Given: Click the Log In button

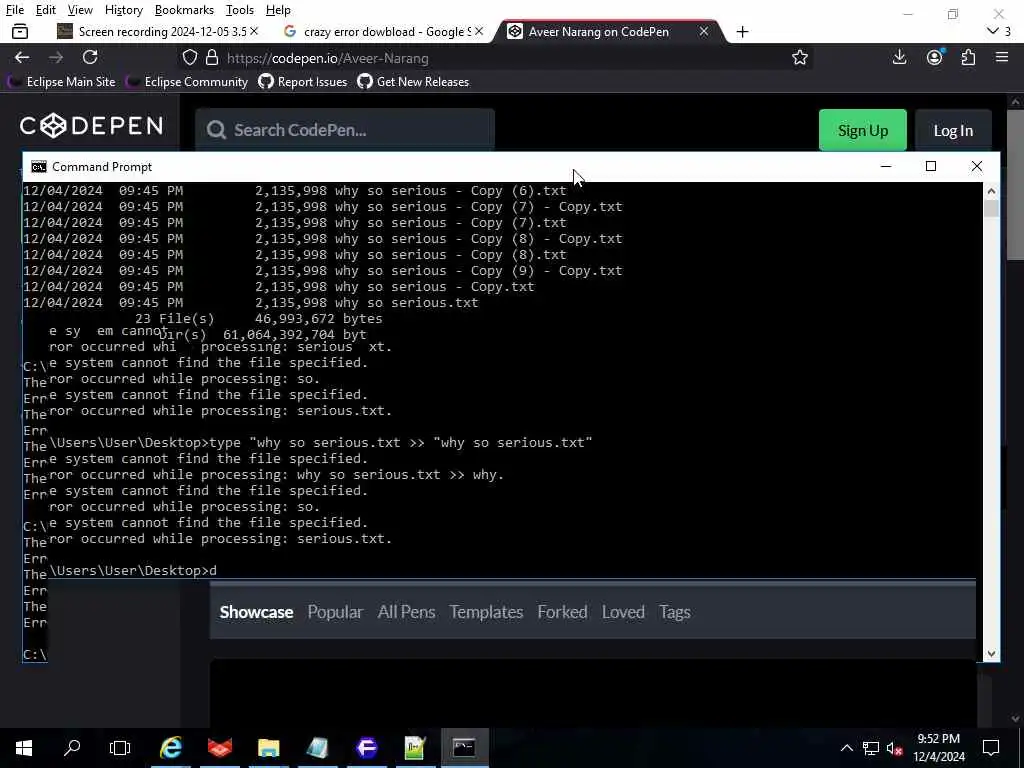Looking at the screenshot, I should [953, 131].
